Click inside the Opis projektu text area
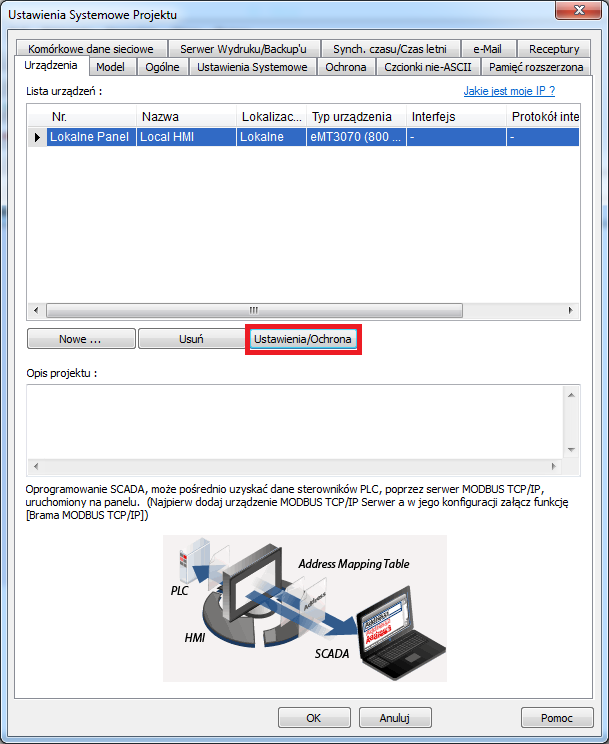 (x=295, y=421)
